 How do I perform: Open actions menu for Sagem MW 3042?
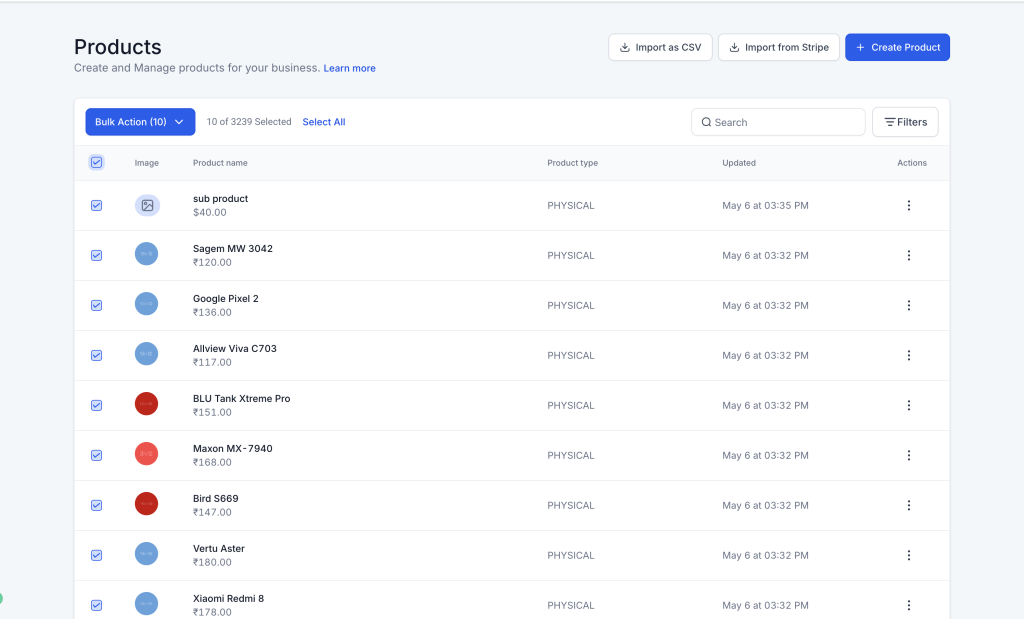pyautogui.click(x=908, y=255)
